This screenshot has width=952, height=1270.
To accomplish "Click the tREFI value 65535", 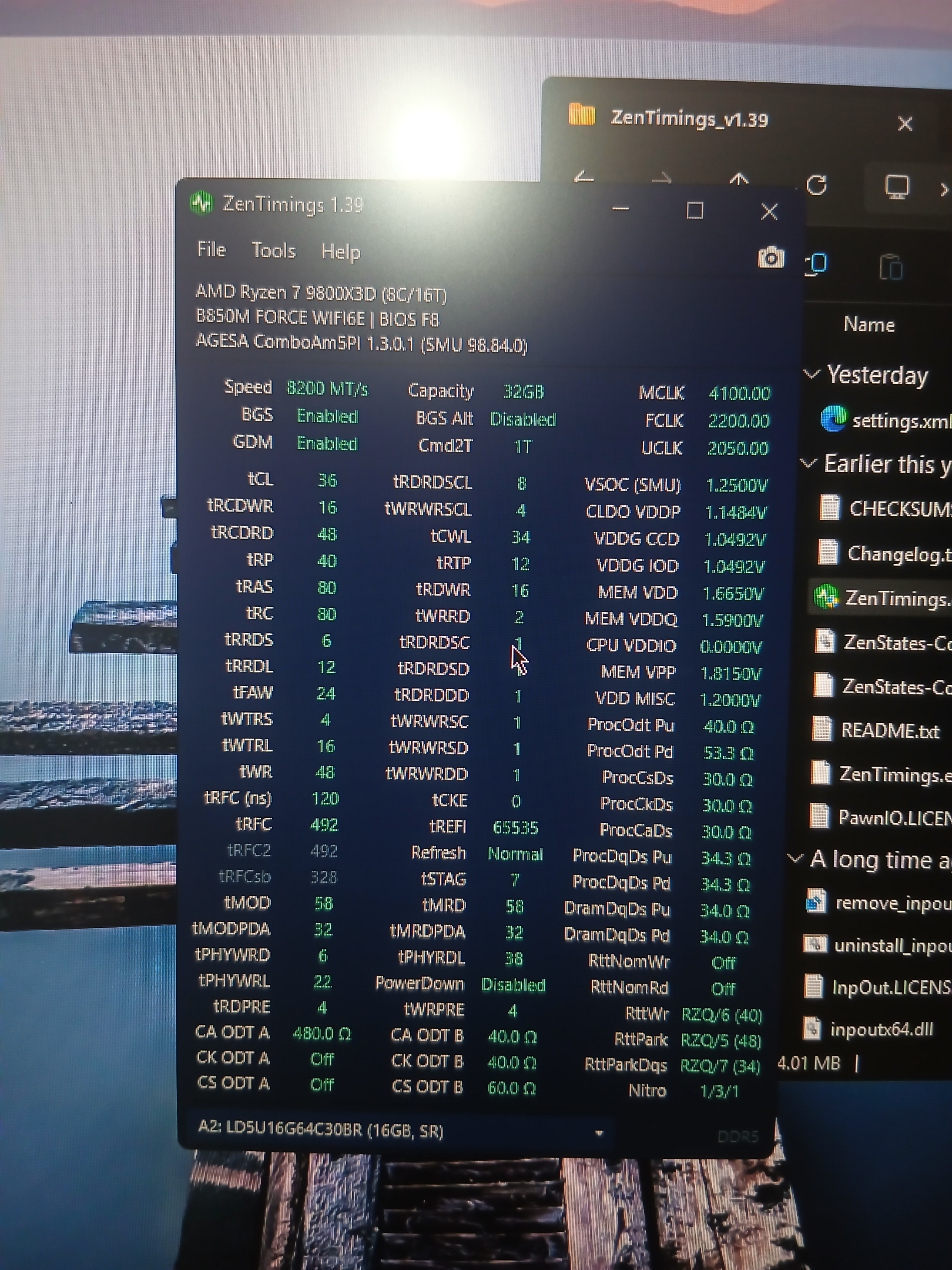I will pyautogui.click(x=515, y=827).
